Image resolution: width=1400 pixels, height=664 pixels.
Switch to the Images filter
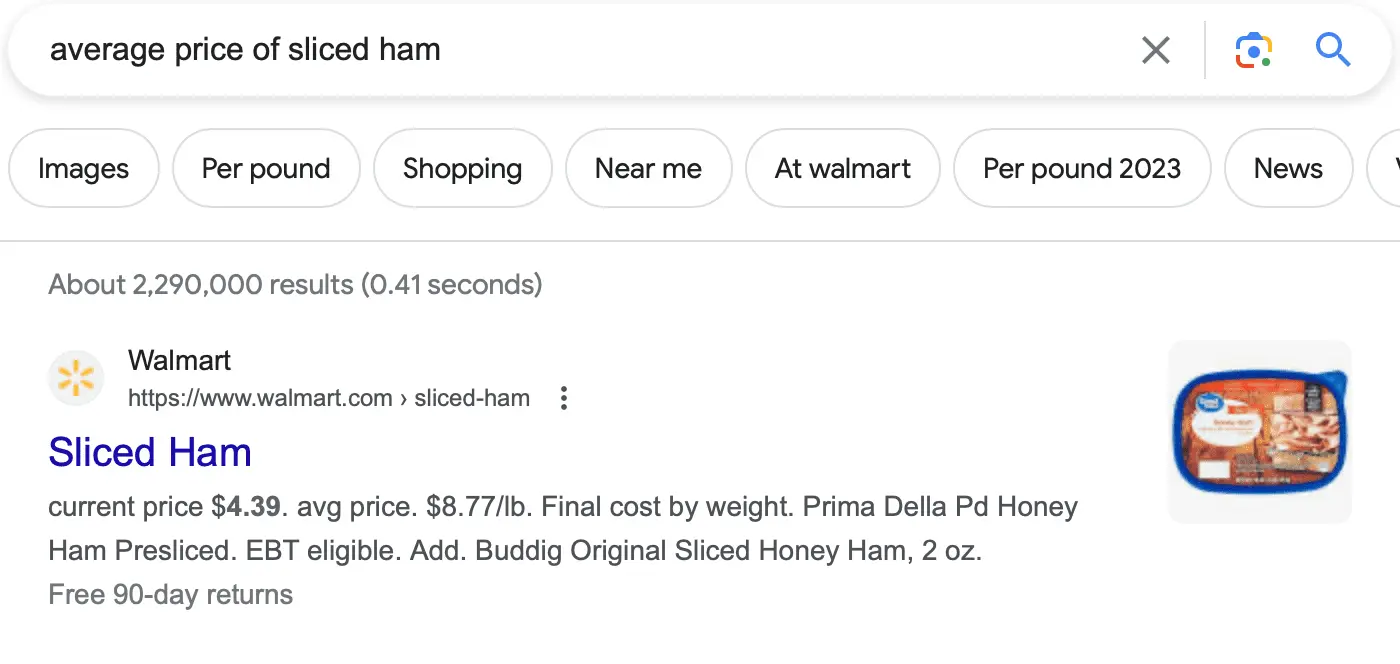(x=83, y=169)
